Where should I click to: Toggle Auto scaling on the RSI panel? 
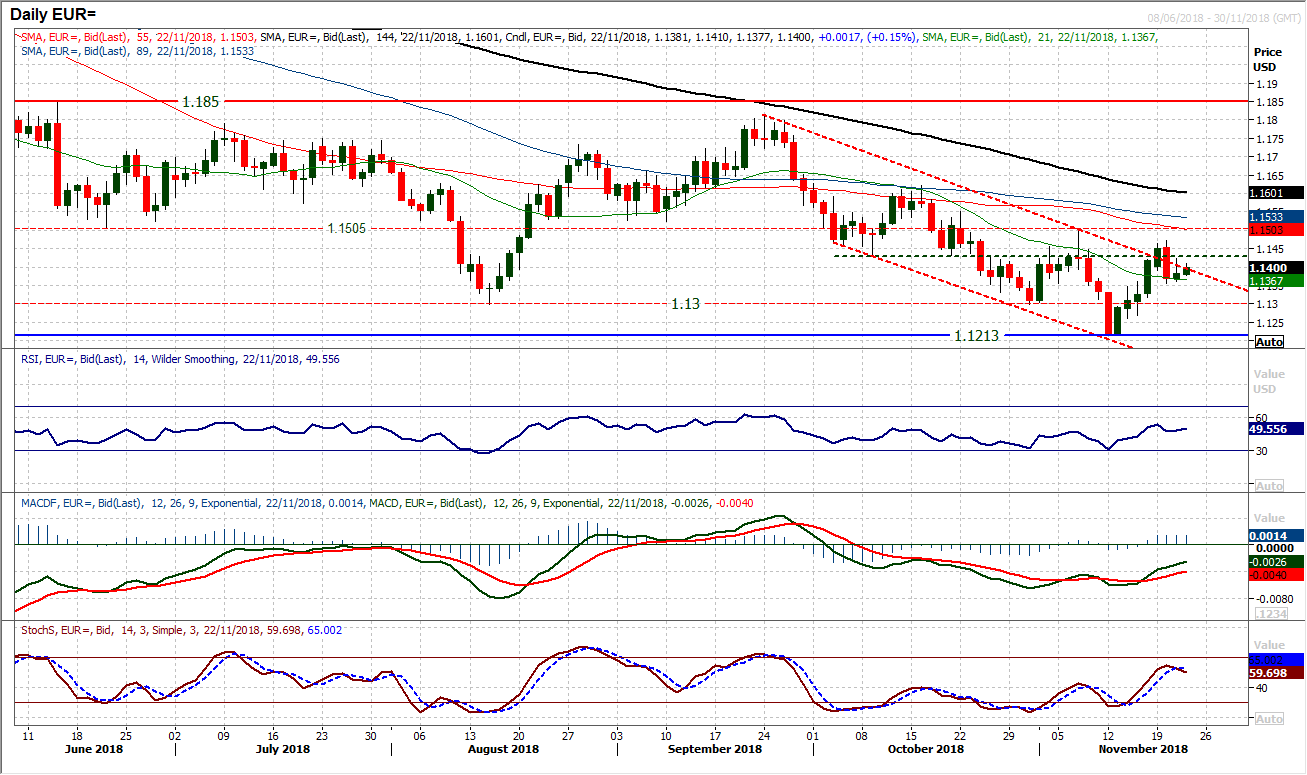1269,486
